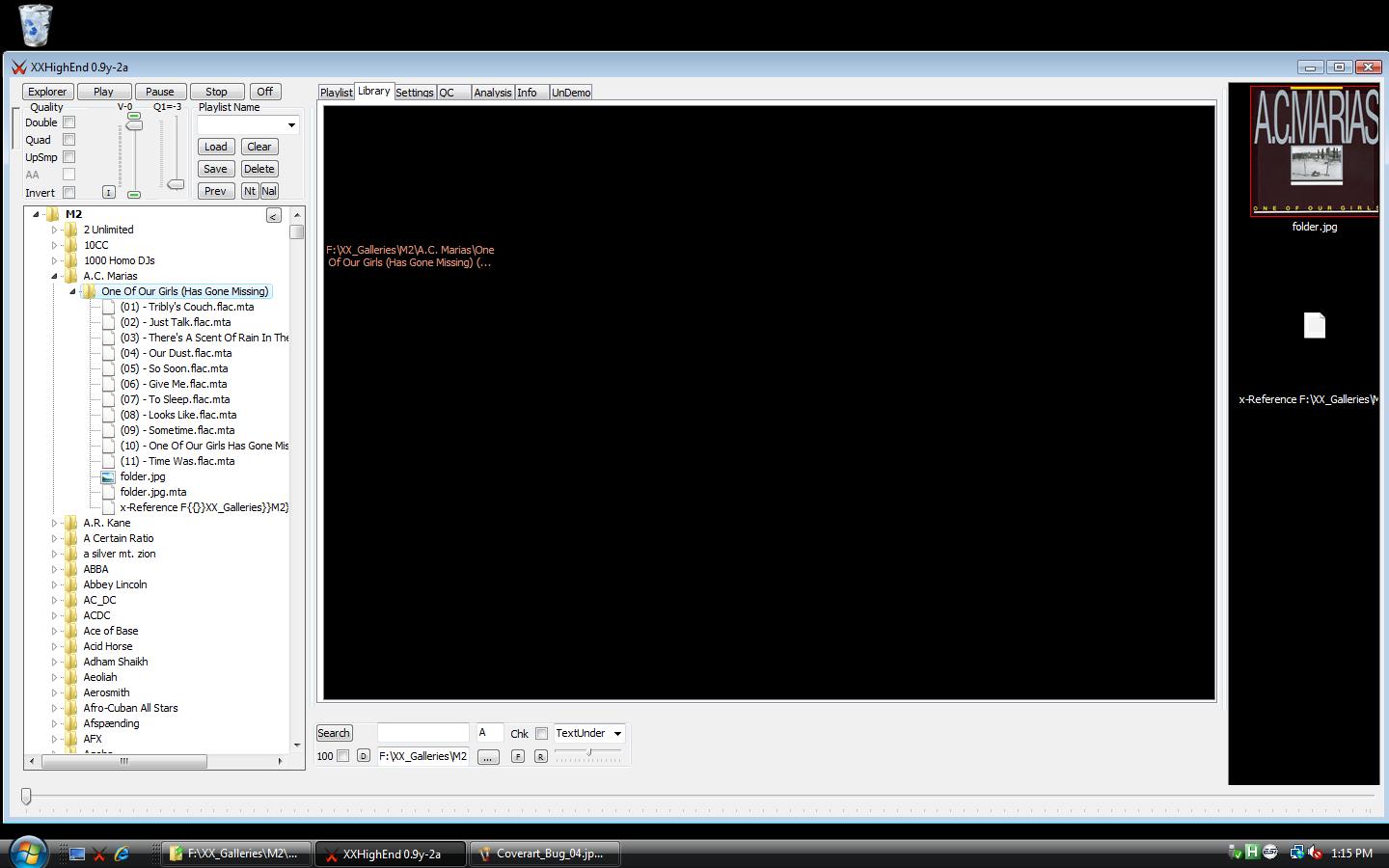1389x868 pixels.
Task: Open the QC tab
Action: 453,93
